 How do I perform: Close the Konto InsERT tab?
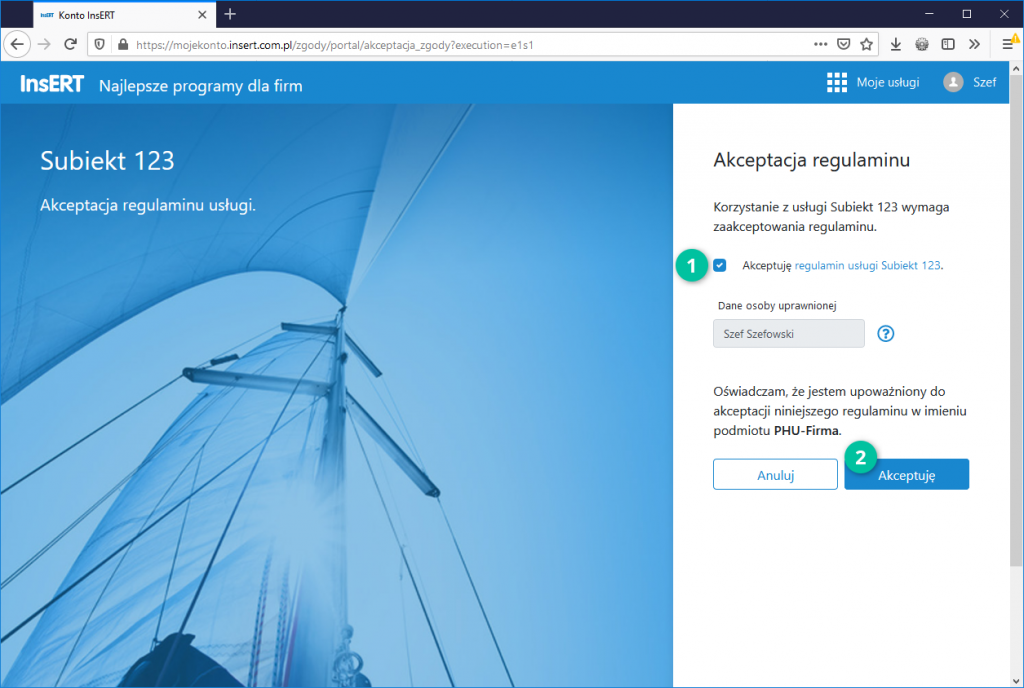coord(202,14)
